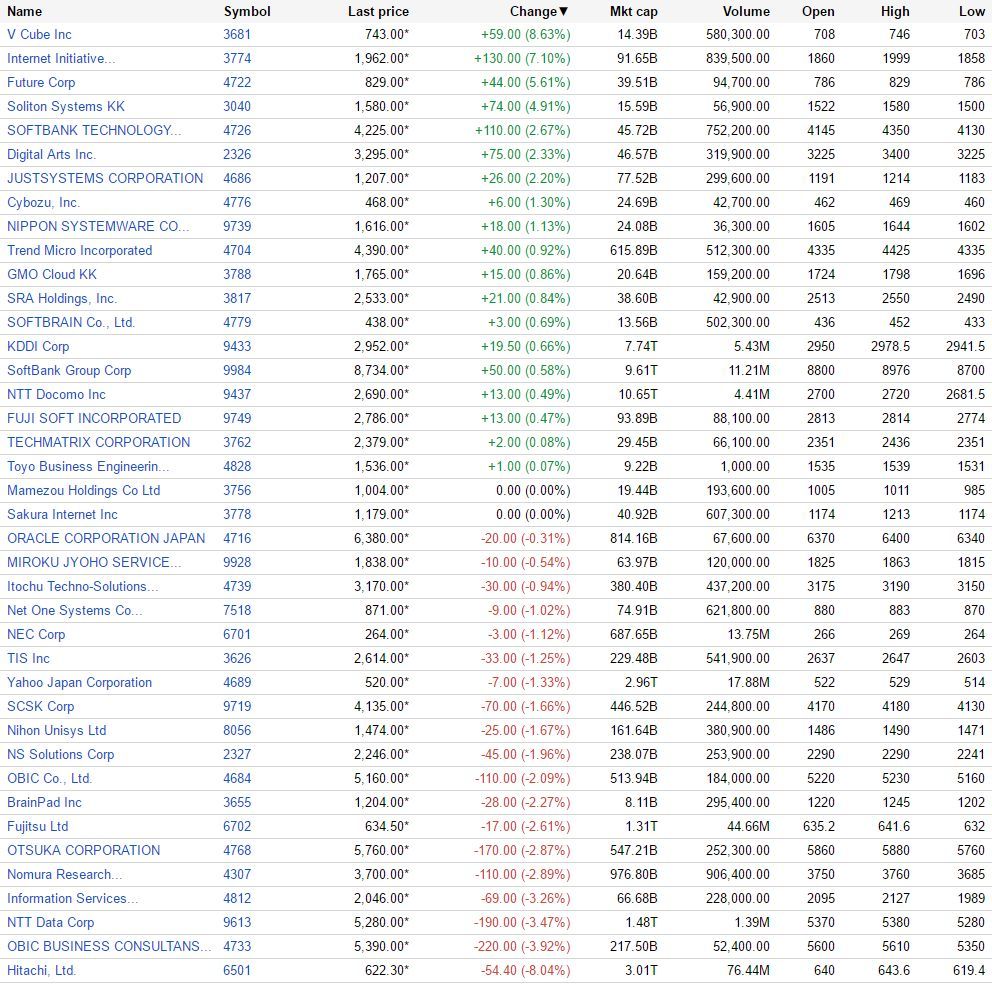Select Oracle Japan last price 6,380.00
Viewport: 992px width, 984px height.
pyautogui.click(x=381, y=540)
